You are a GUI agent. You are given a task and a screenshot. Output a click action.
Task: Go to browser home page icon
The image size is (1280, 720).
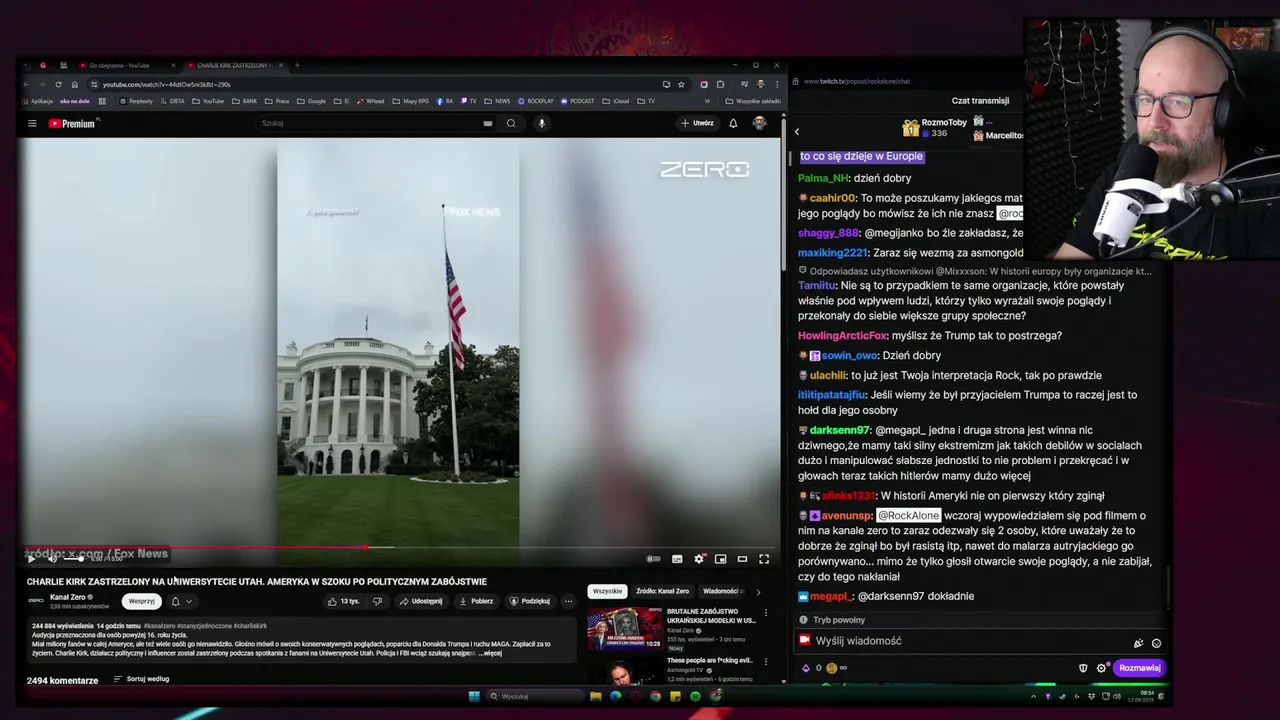pos(74,84)
